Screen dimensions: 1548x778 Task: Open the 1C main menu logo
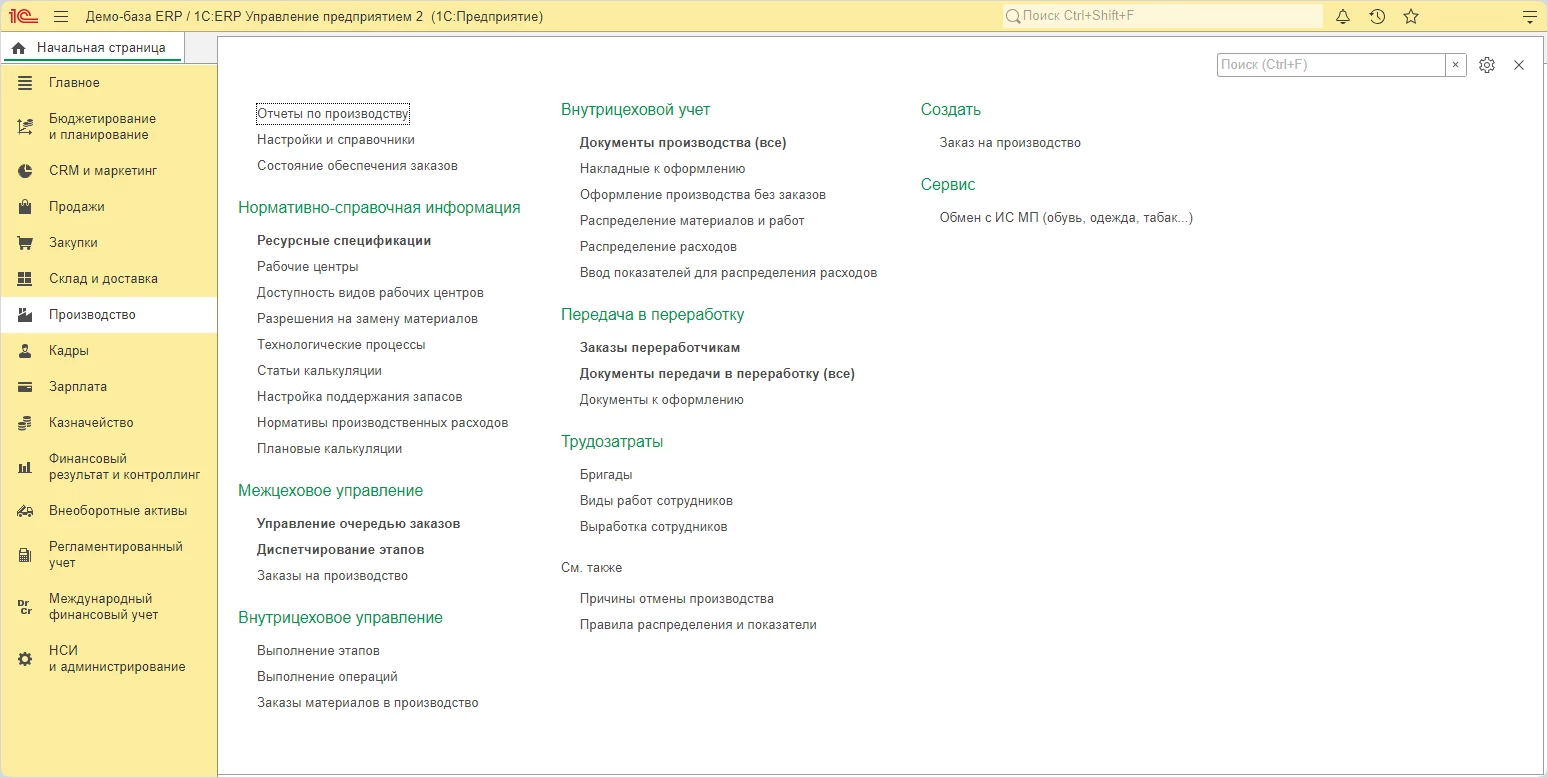point(23,17)
